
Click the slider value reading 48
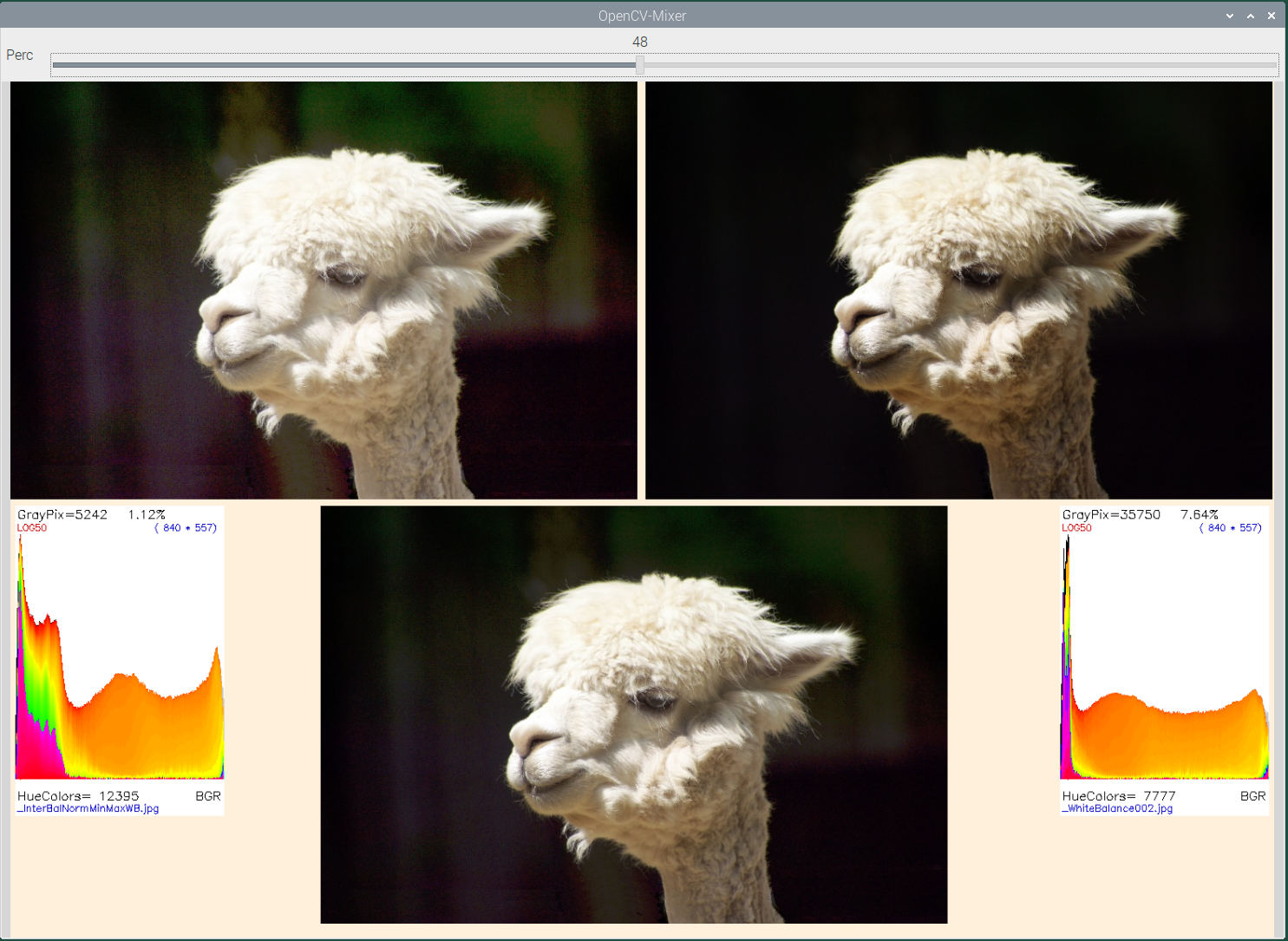(640, 41)
